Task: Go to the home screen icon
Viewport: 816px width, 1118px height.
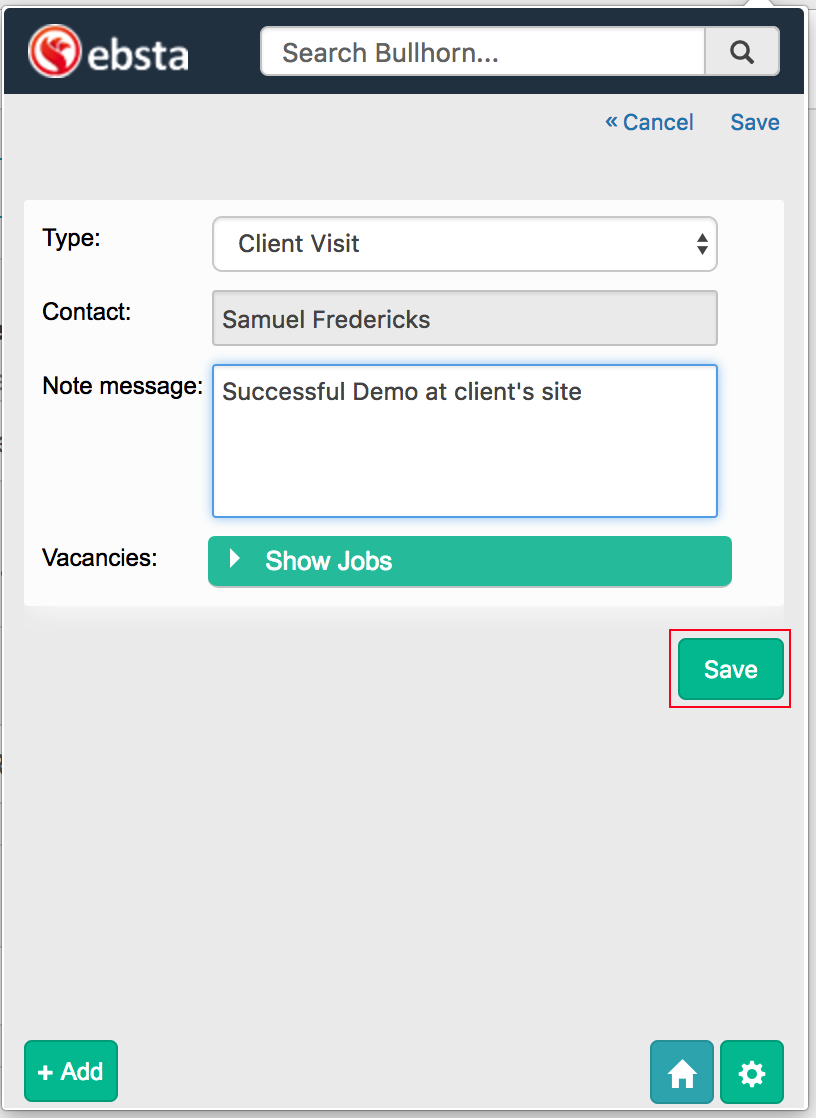Action: [x=682, y=1073]
